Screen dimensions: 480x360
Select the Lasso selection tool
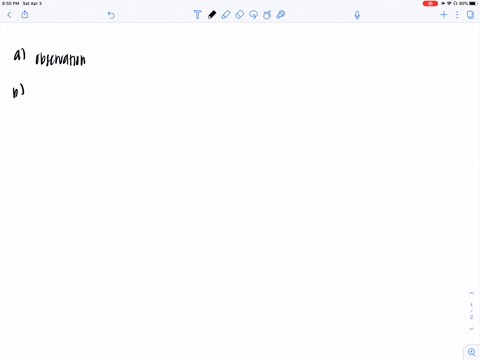tap(253, 15)
